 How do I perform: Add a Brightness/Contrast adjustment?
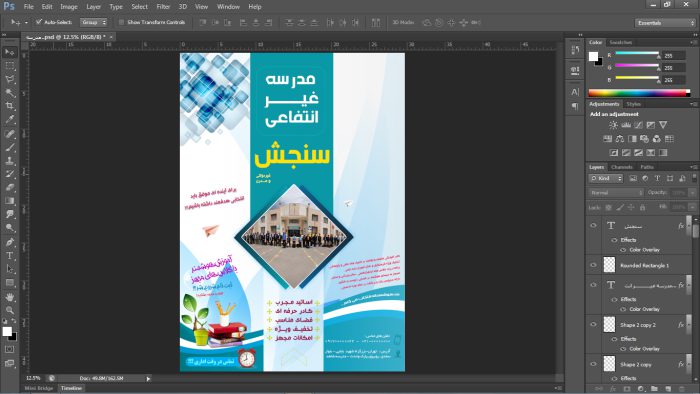613,125
